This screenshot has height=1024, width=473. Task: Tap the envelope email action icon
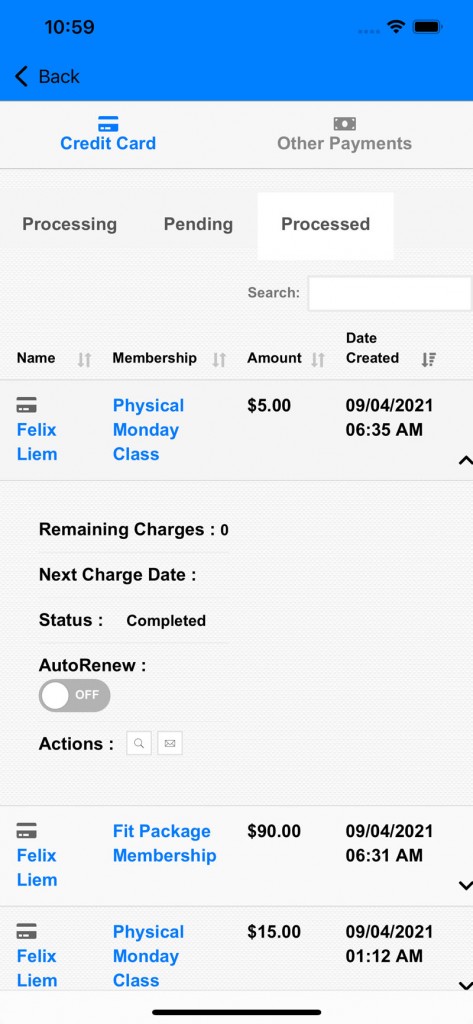pos(170,743)
